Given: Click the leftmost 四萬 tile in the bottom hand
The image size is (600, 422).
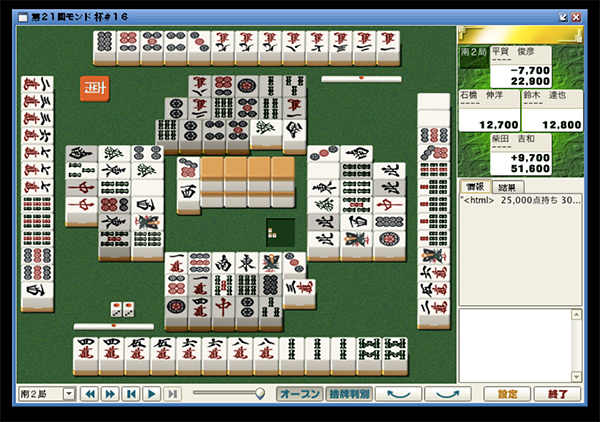Looking at the screenshot, I should tap(86, 354).
